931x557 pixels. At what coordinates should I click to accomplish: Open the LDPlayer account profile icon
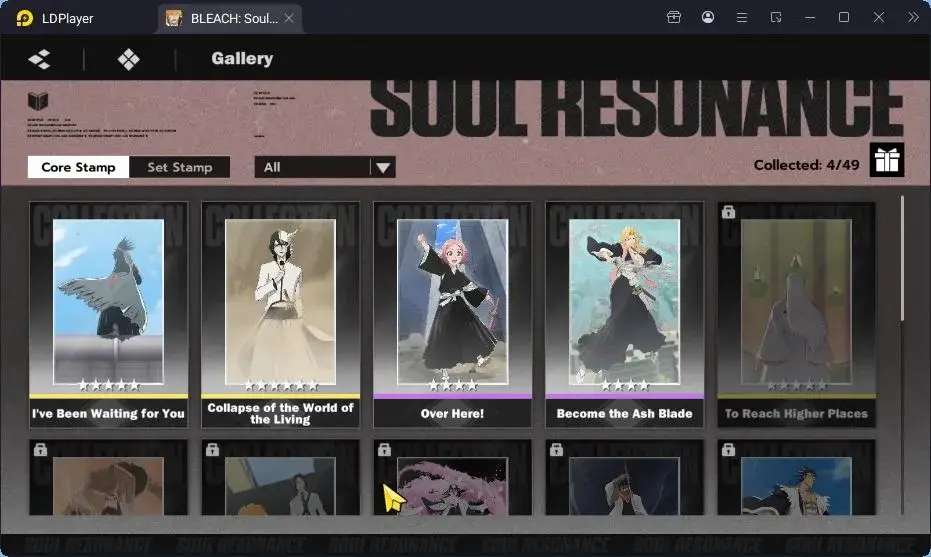[707, 17]
